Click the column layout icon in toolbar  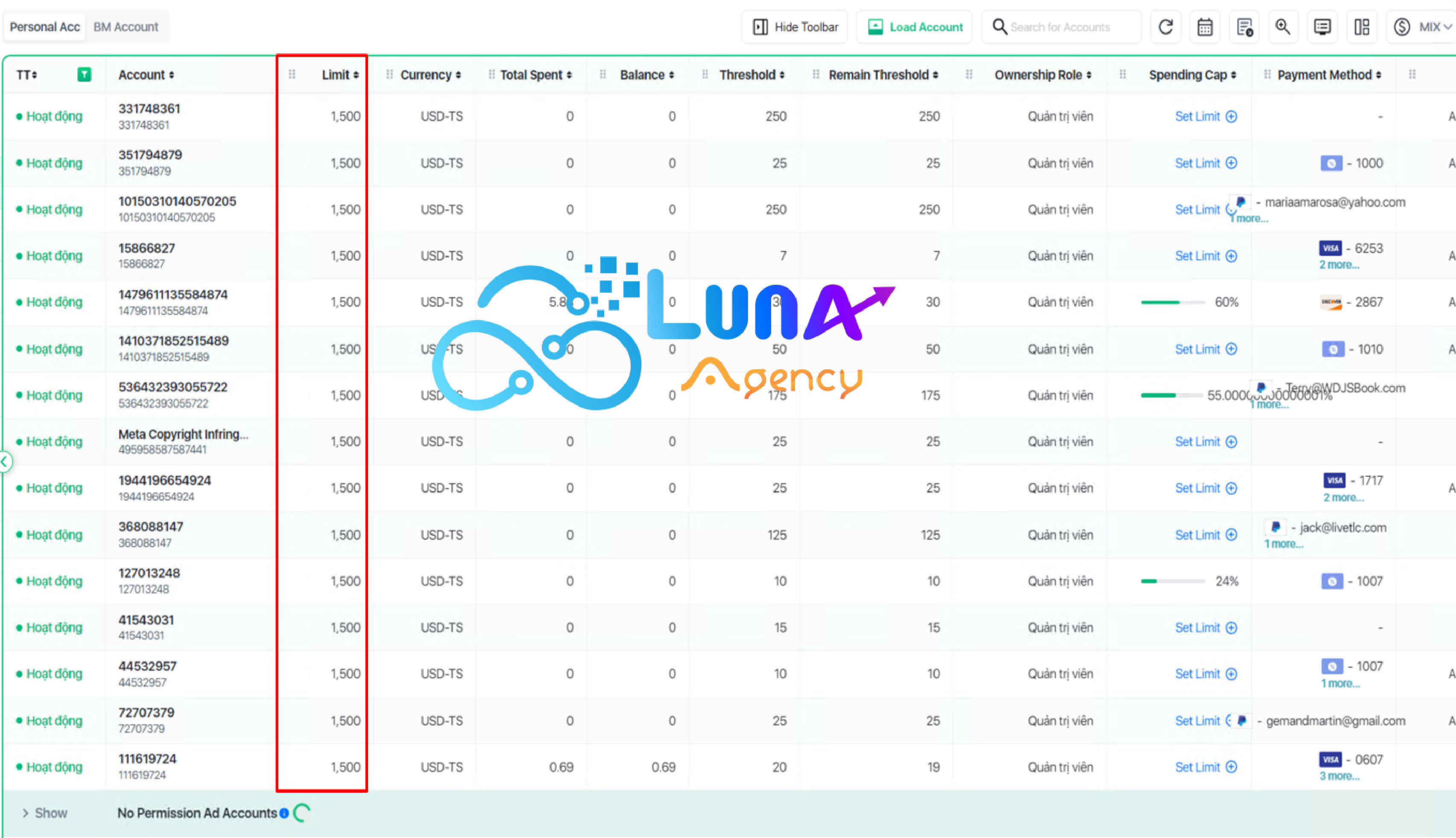pyautogui.click(x=1362, y=27)
